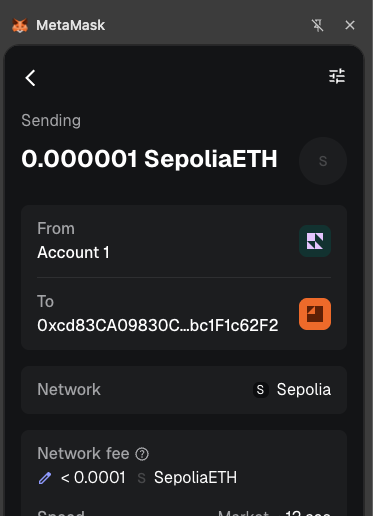
Task: Click the MetaMask title text
Action: [x=71, y=25]
